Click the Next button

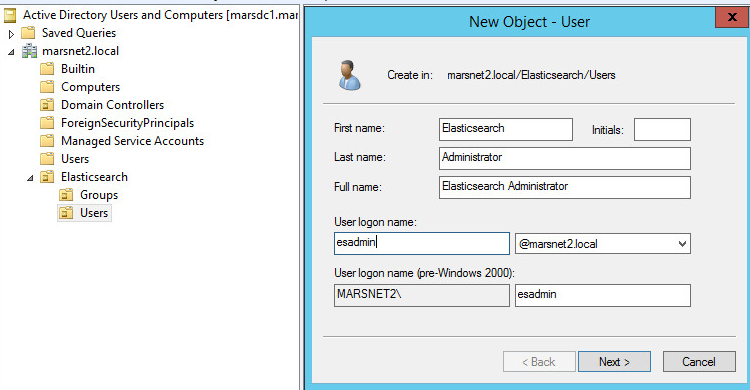(614, 362)
